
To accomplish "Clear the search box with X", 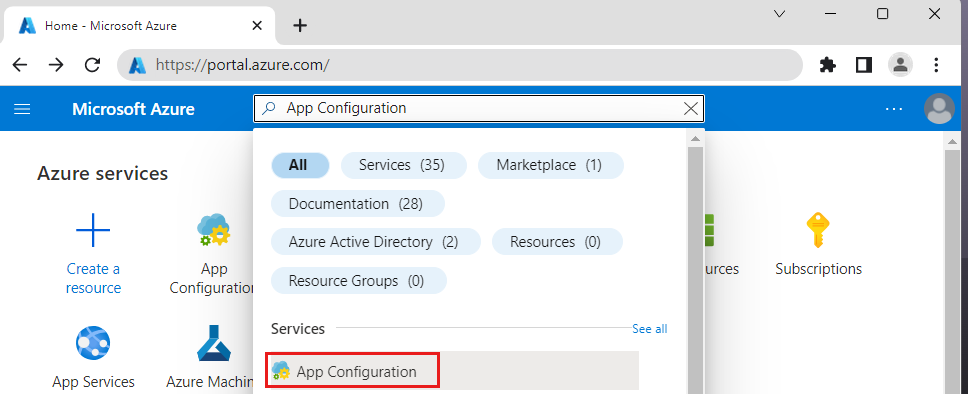I will 691,109.
